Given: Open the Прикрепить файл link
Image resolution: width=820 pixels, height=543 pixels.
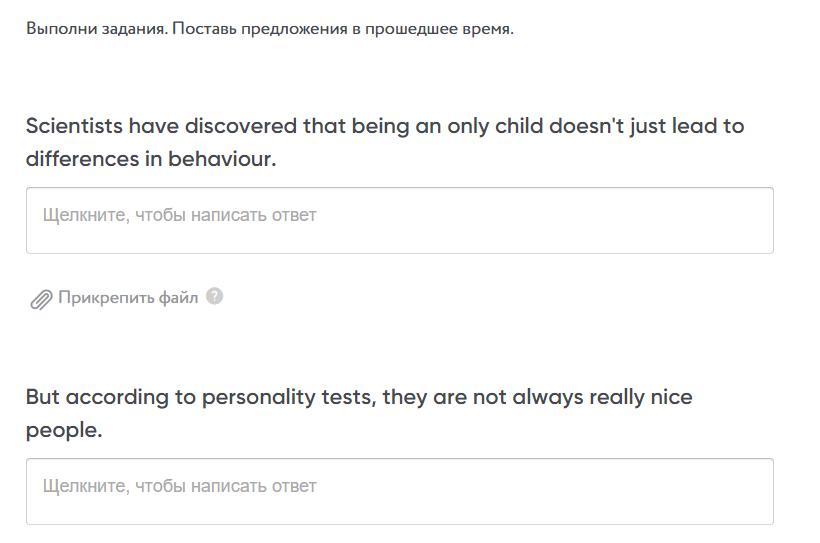Looking at the screenshot, I should [x=128, y=298].
